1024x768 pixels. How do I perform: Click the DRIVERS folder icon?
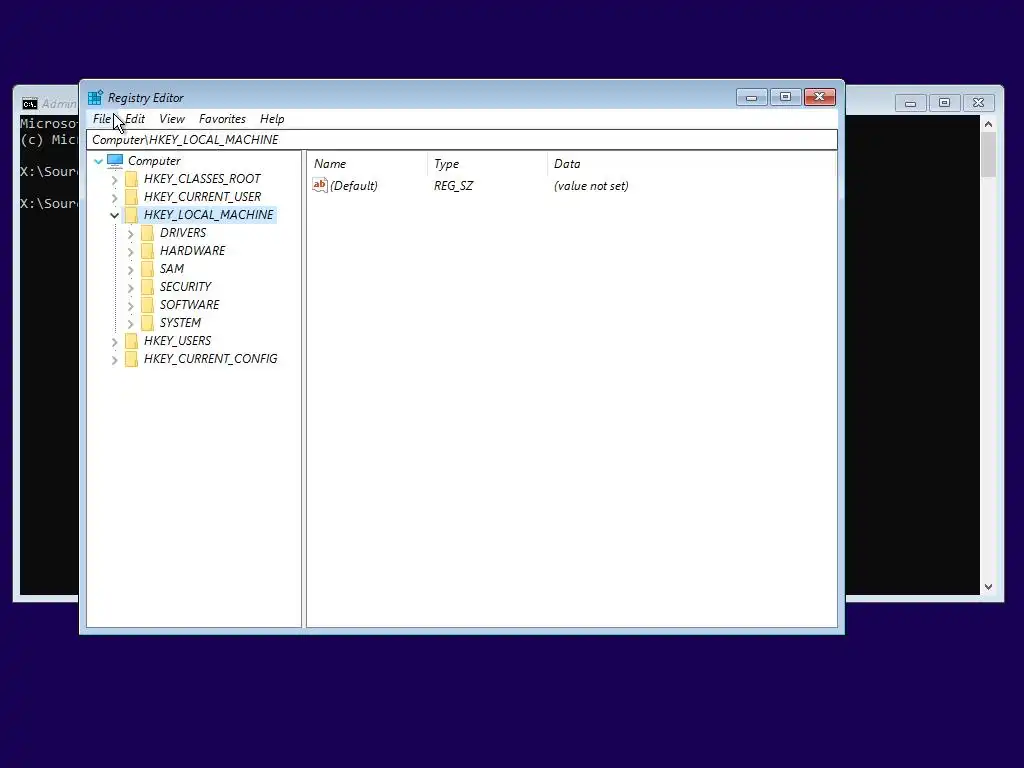pos(148,233)
